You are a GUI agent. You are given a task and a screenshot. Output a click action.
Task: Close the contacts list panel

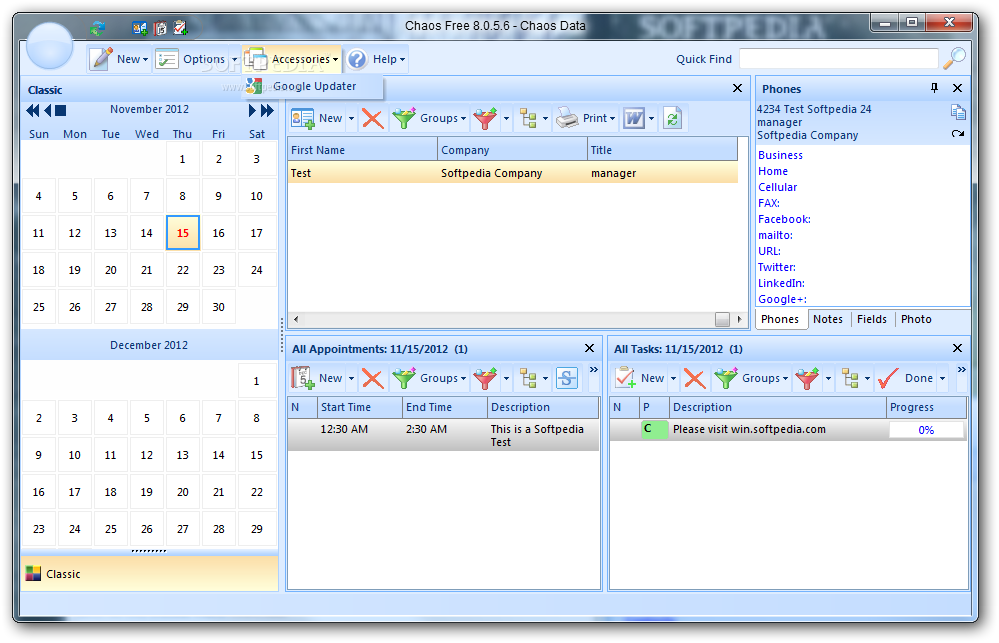737,88
